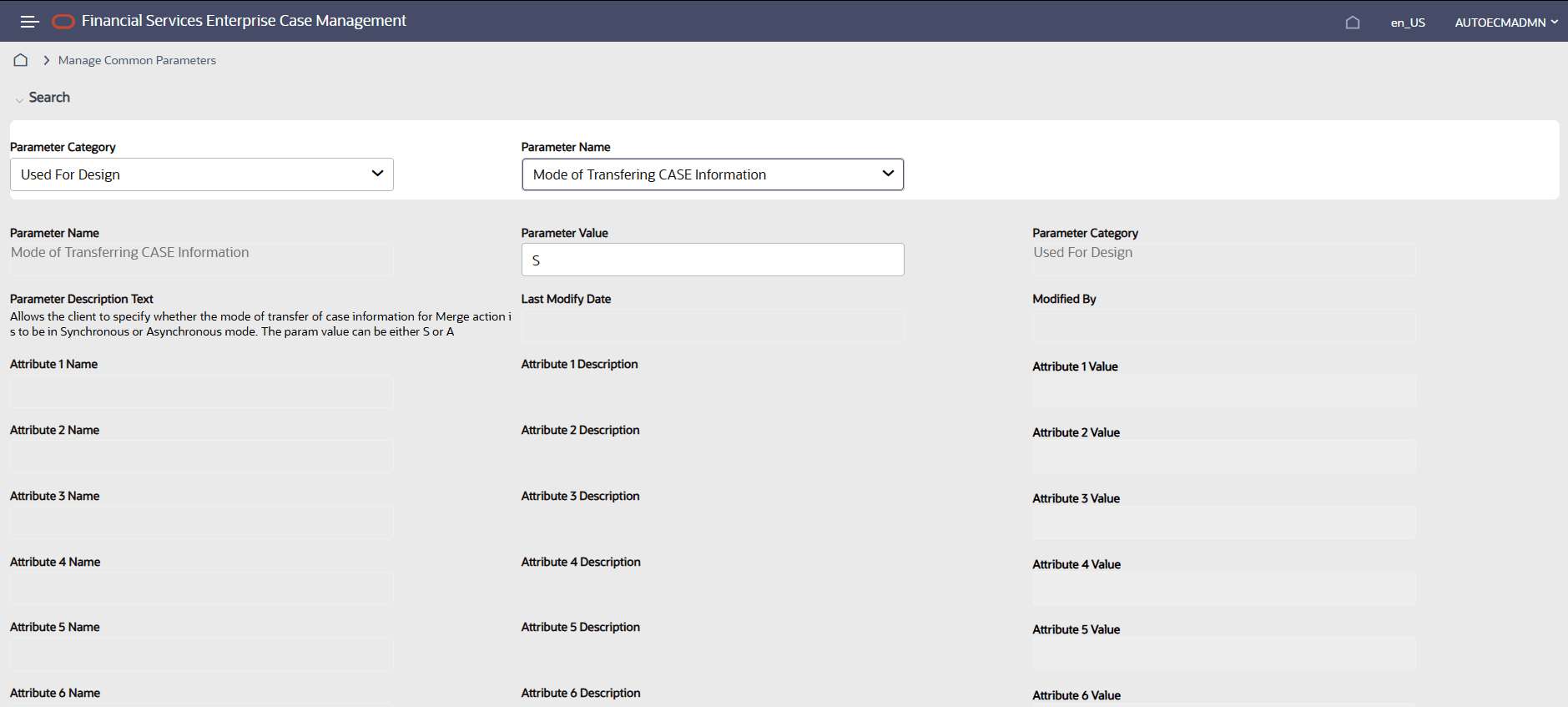The height and width of the screenshot is (707, 1568).
Task: Click the Used For Design category field
Action: (x=1224, y=260)
